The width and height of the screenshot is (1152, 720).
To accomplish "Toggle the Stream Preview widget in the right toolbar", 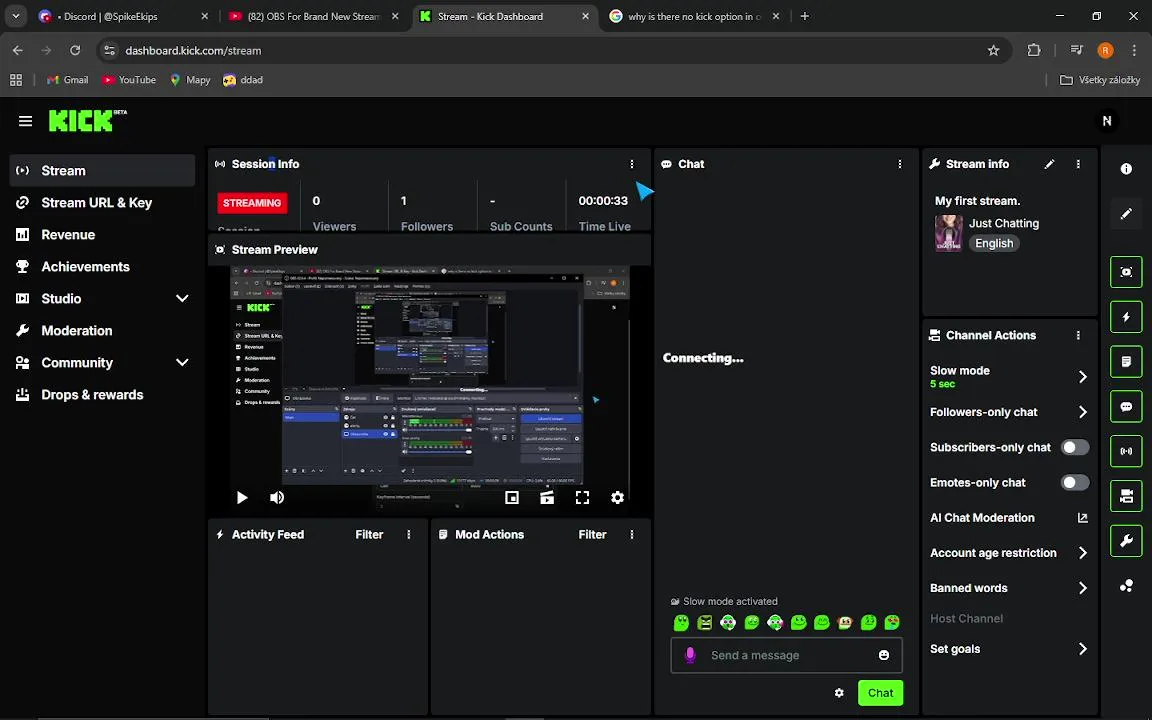I will [x=1126, y=272].
